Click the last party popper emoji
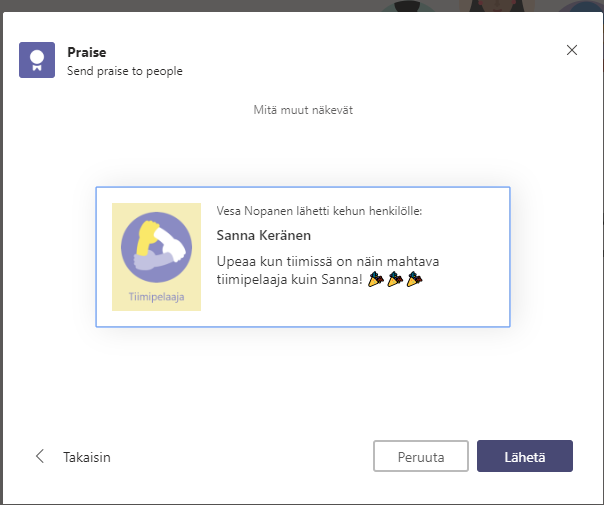This screenshot has height=505, width=604. click(x=414, y=279)
